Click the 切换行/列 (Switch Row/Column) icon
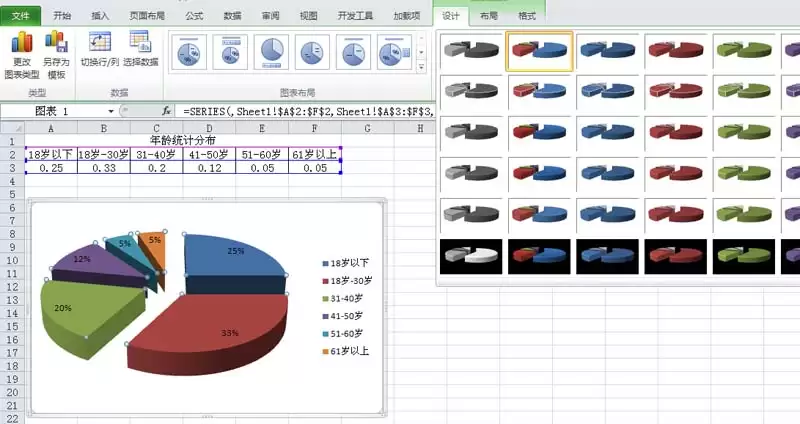 coord(100,52)
